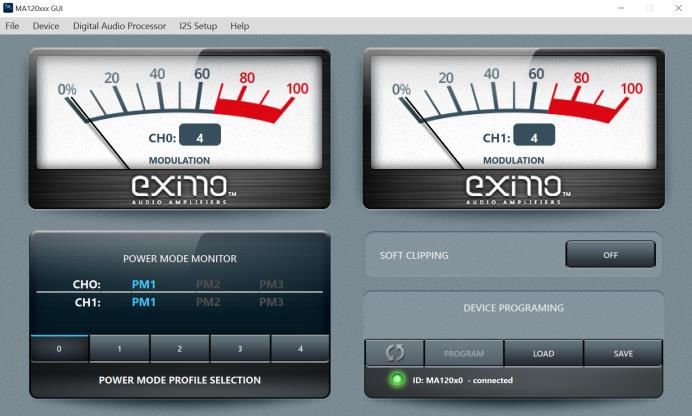Open the I2S Setup menu

pyautogui.click(x=198, y=26)
